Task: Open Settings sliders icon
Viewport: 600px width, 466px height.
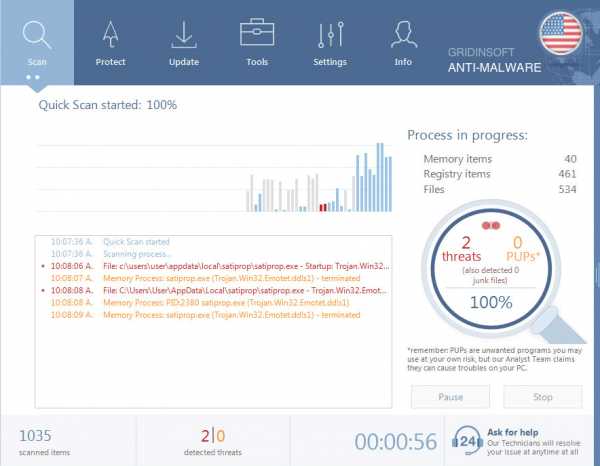Action: [331, 34]
